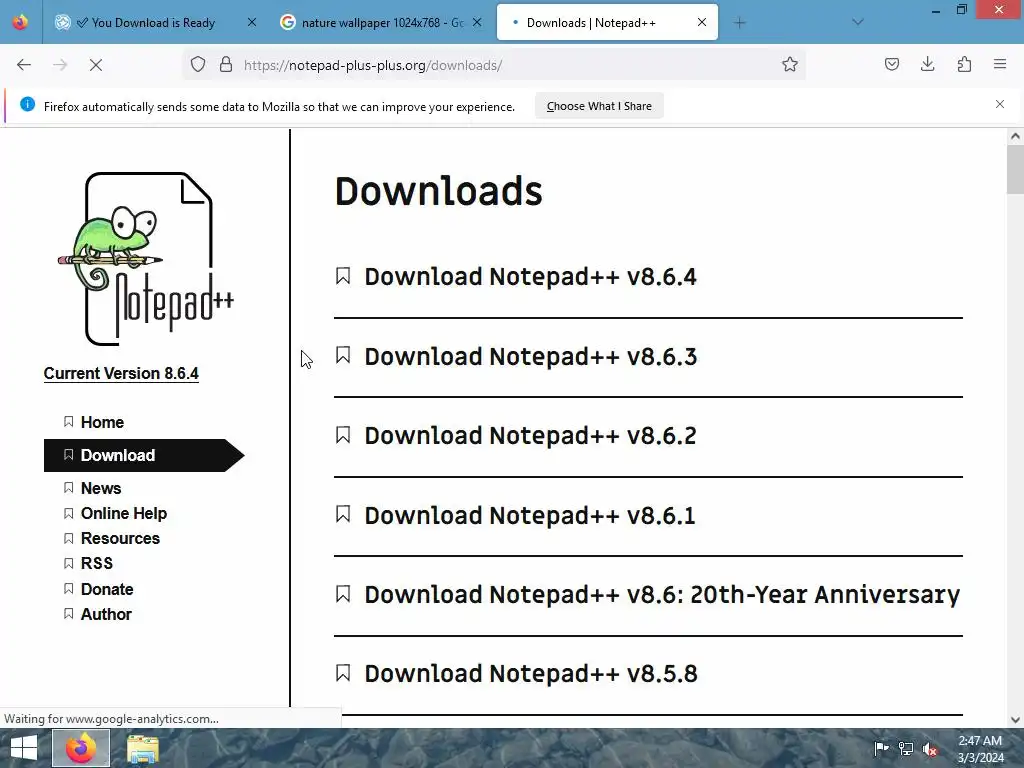Click bookmark icon beside Download Notepad++ v8.6.3
This screenshot has width=1024, height=768.
(343, 355)
